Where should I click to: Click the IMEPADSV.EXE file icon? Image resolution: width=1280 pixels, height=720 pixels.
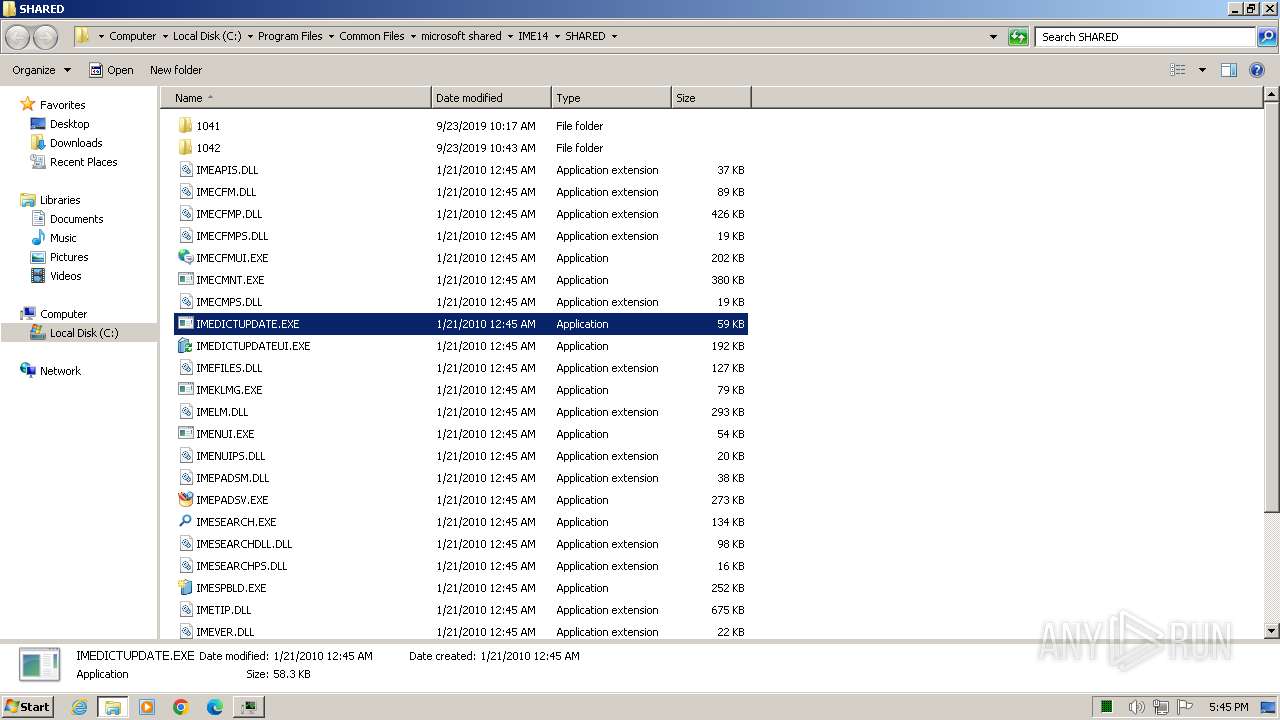pyautogui.click(x=185, y=500)
